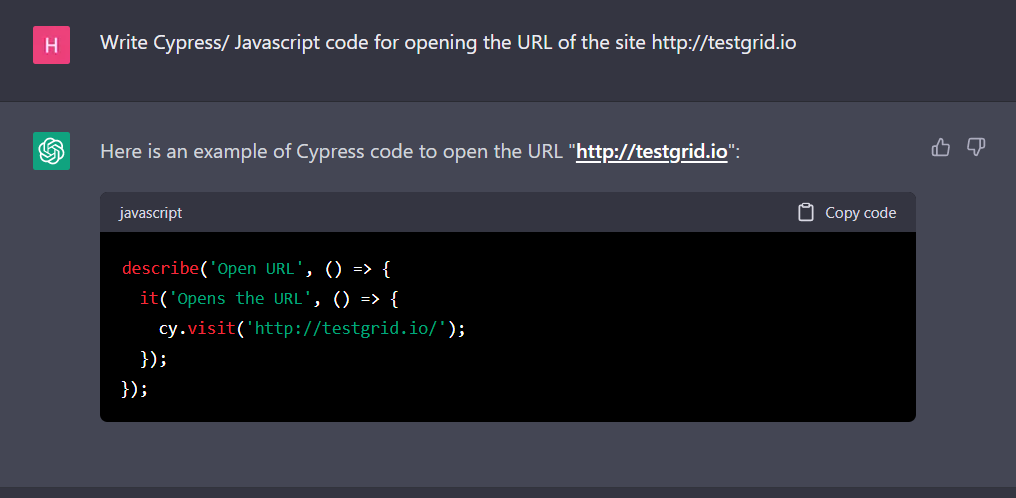
Task: Click the last closing }); code line
Action: pyautogui.click(x=135, y=389)
